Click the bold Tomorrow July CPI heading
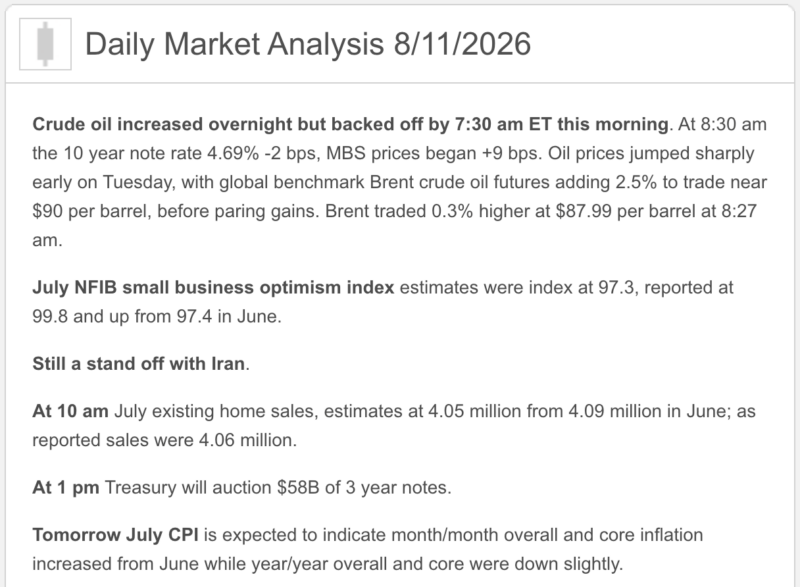Screen dimensions: 800x587 (115, 535)
